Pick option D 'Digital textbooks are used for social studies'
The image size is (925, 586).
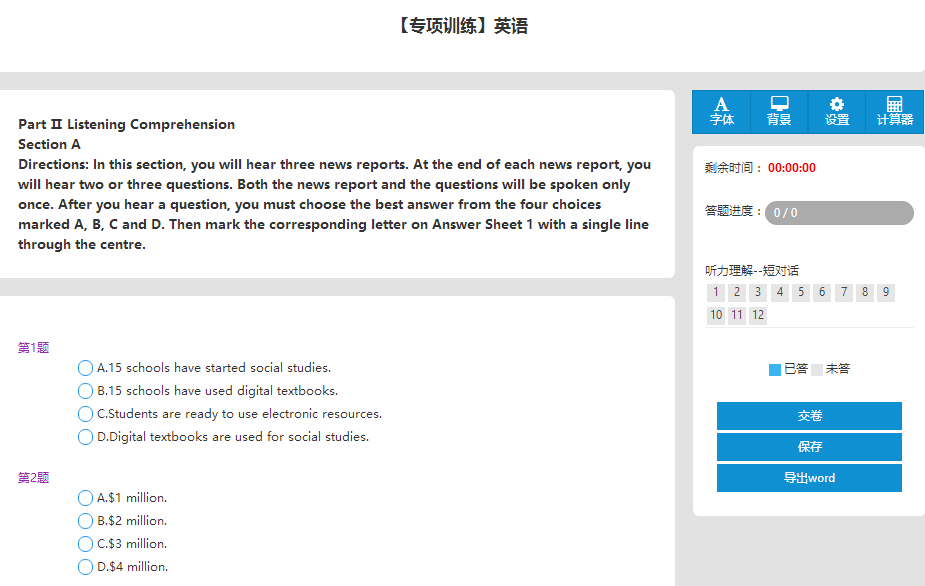tap(85, 437)
